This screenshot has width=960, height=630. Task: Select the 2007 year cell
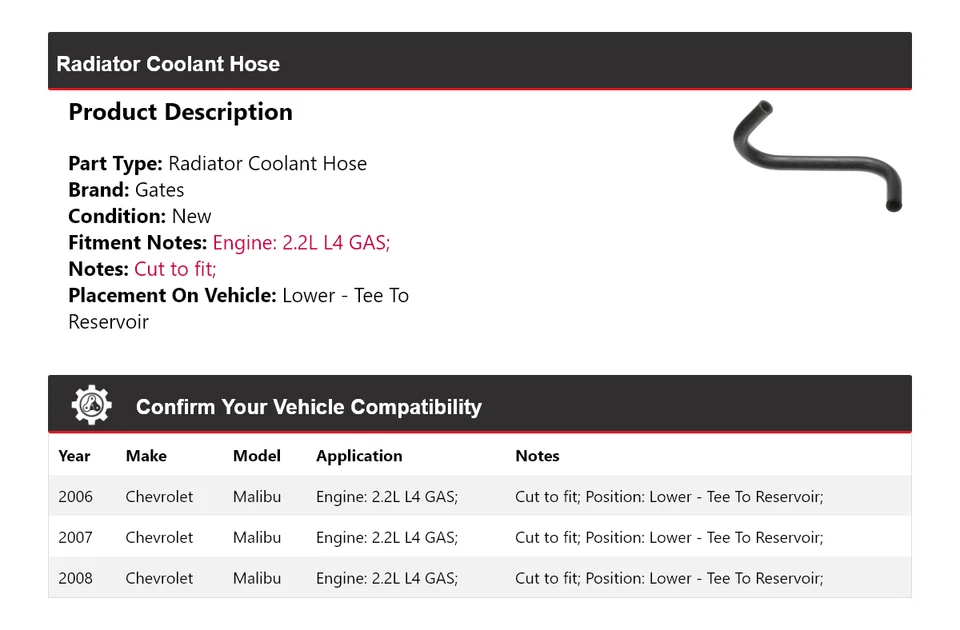tap(75, 538)
